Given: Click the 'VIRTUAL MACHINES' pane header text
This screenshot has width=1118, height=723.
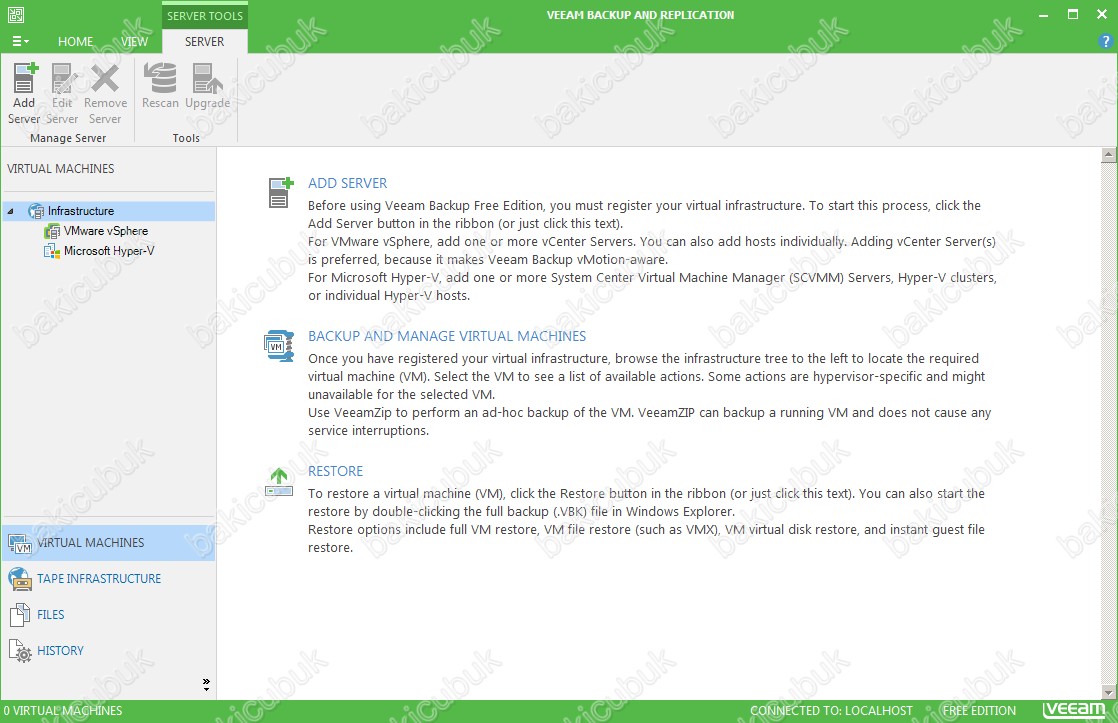Looking at the screenshot, I should point(61,169).
